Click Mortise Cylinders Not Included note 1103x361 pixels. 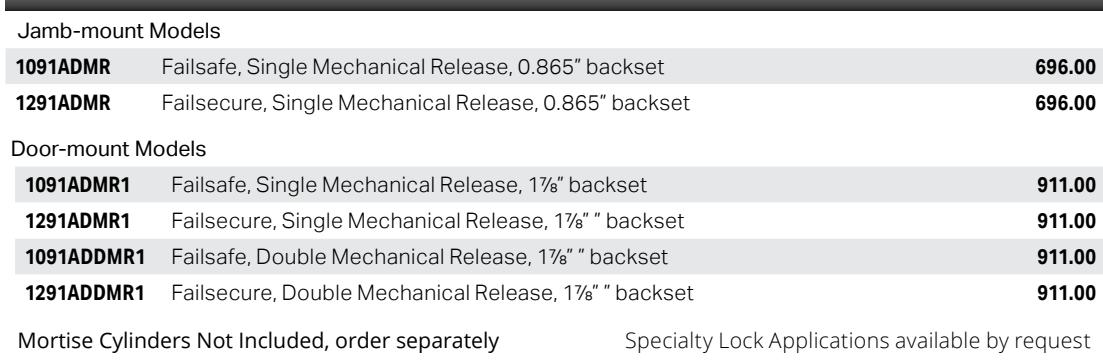click(258, 342)
